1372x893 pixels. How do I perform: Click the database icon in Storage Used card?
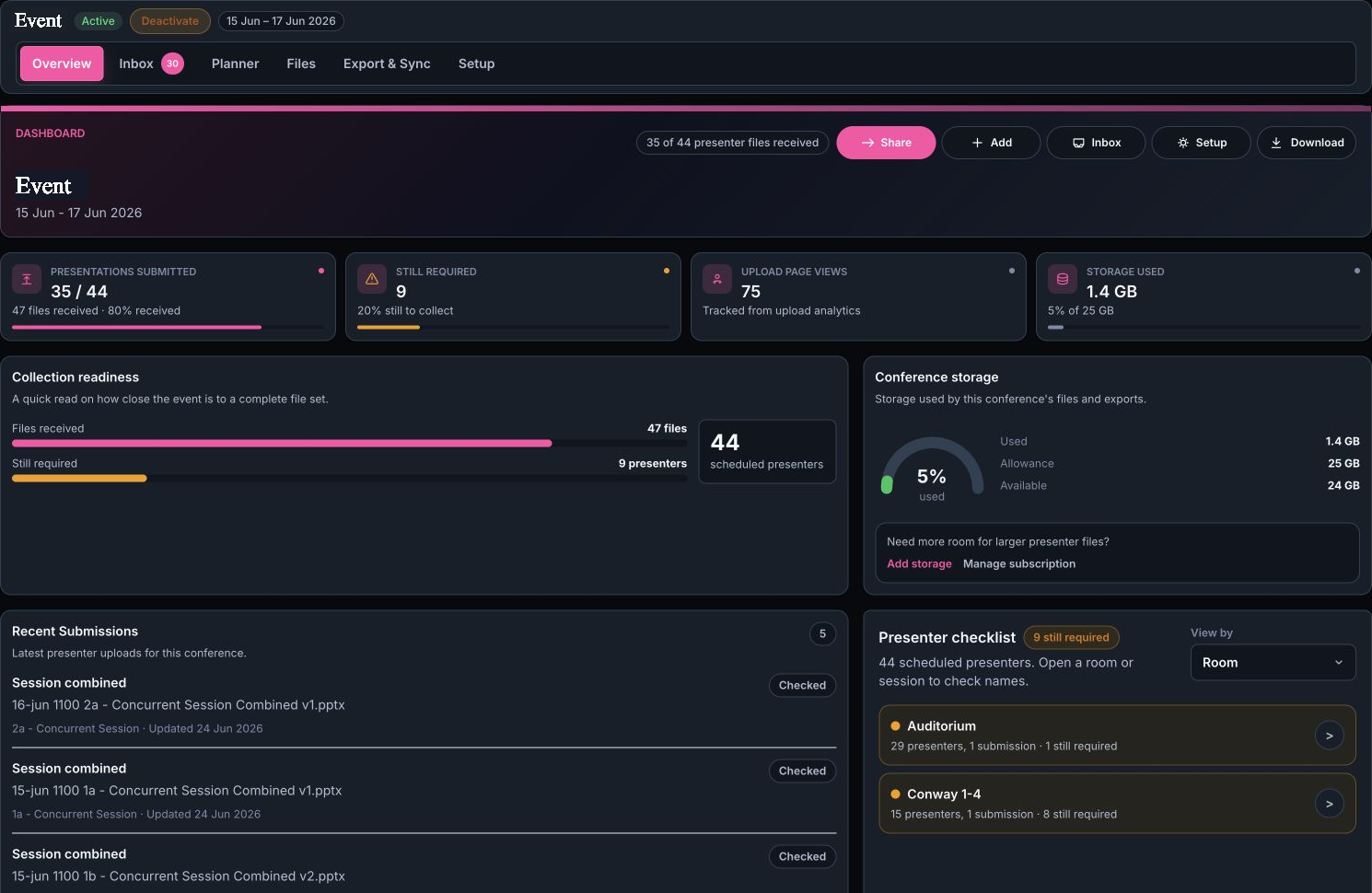[1063, 279]
